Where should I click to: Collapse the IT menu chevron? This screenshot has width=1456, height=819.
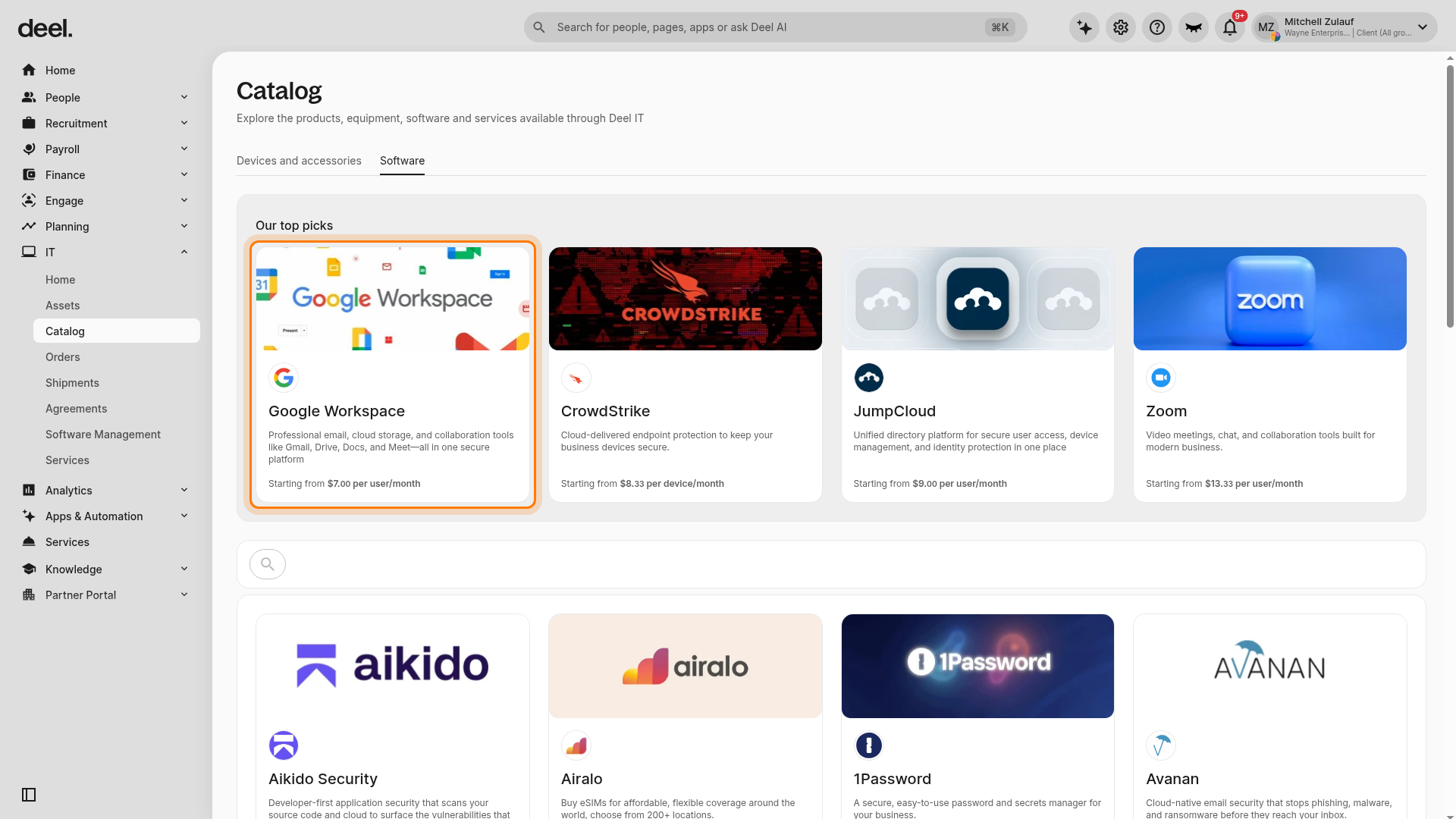[184, 252]
